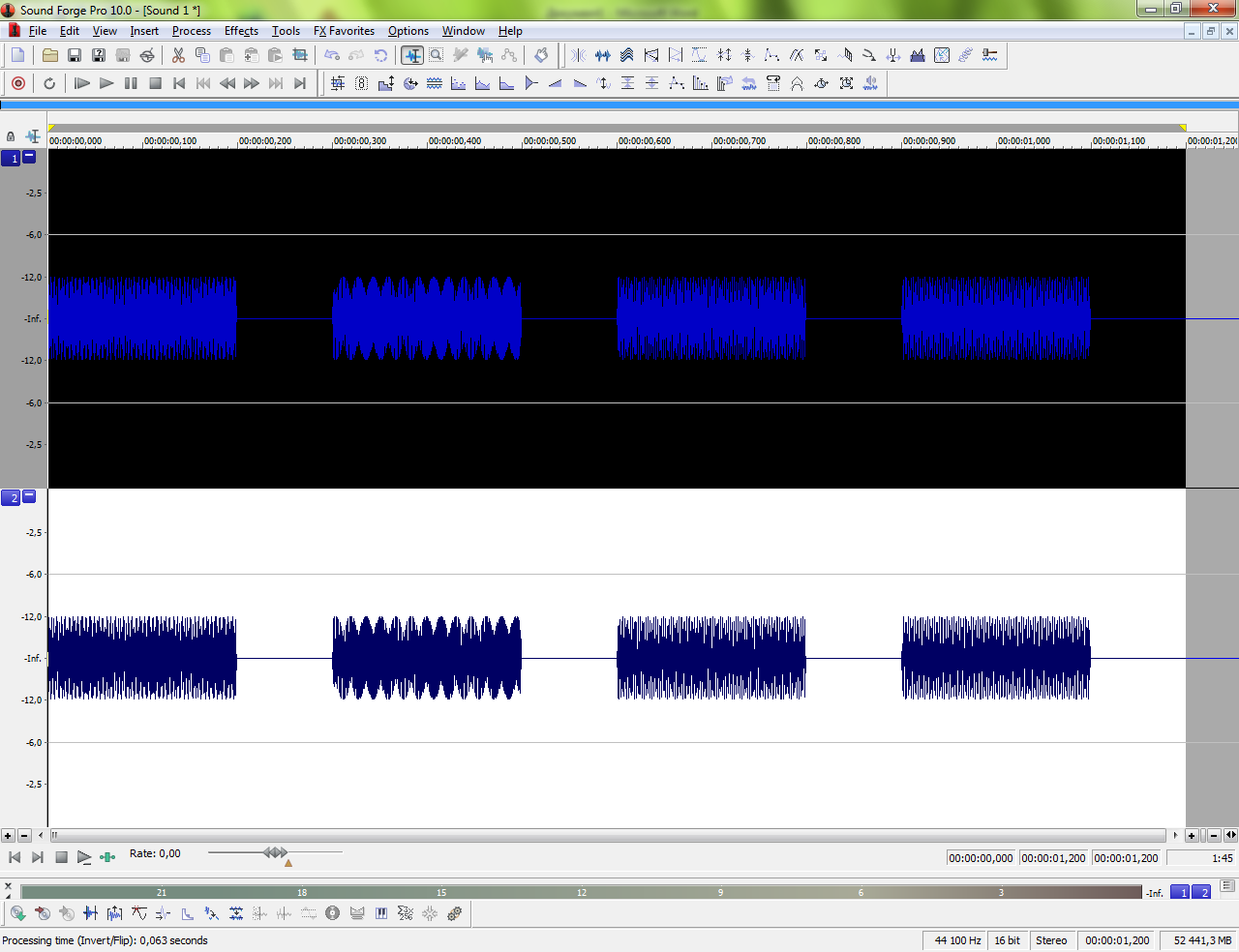The height and width of the screenshot is (952, 1239).
Task: Click the Go to End transport button
Action: tap(300, 83)
